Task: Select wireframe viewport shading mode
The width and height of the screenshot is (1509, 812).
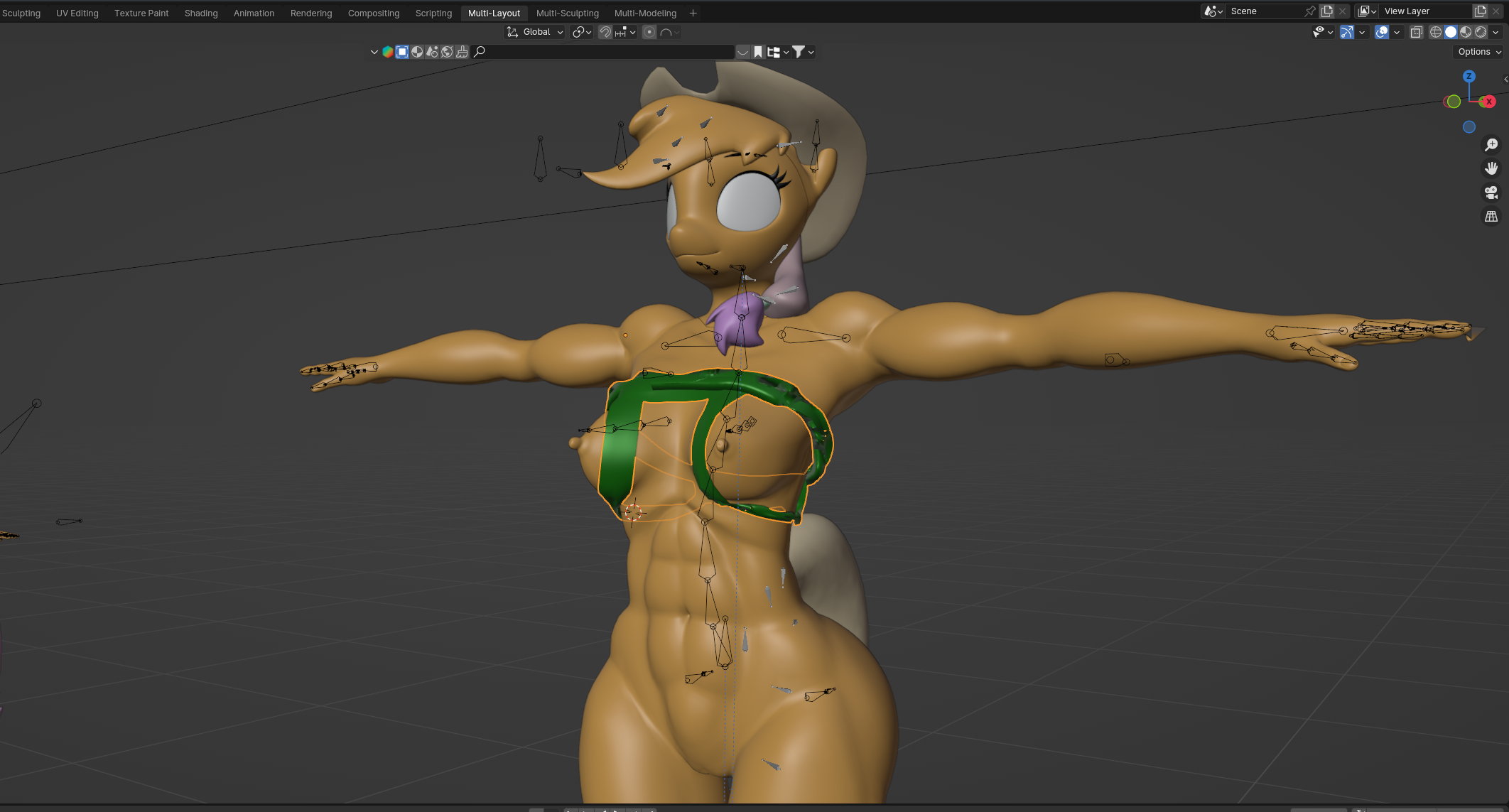Action: coord(1435,32)
